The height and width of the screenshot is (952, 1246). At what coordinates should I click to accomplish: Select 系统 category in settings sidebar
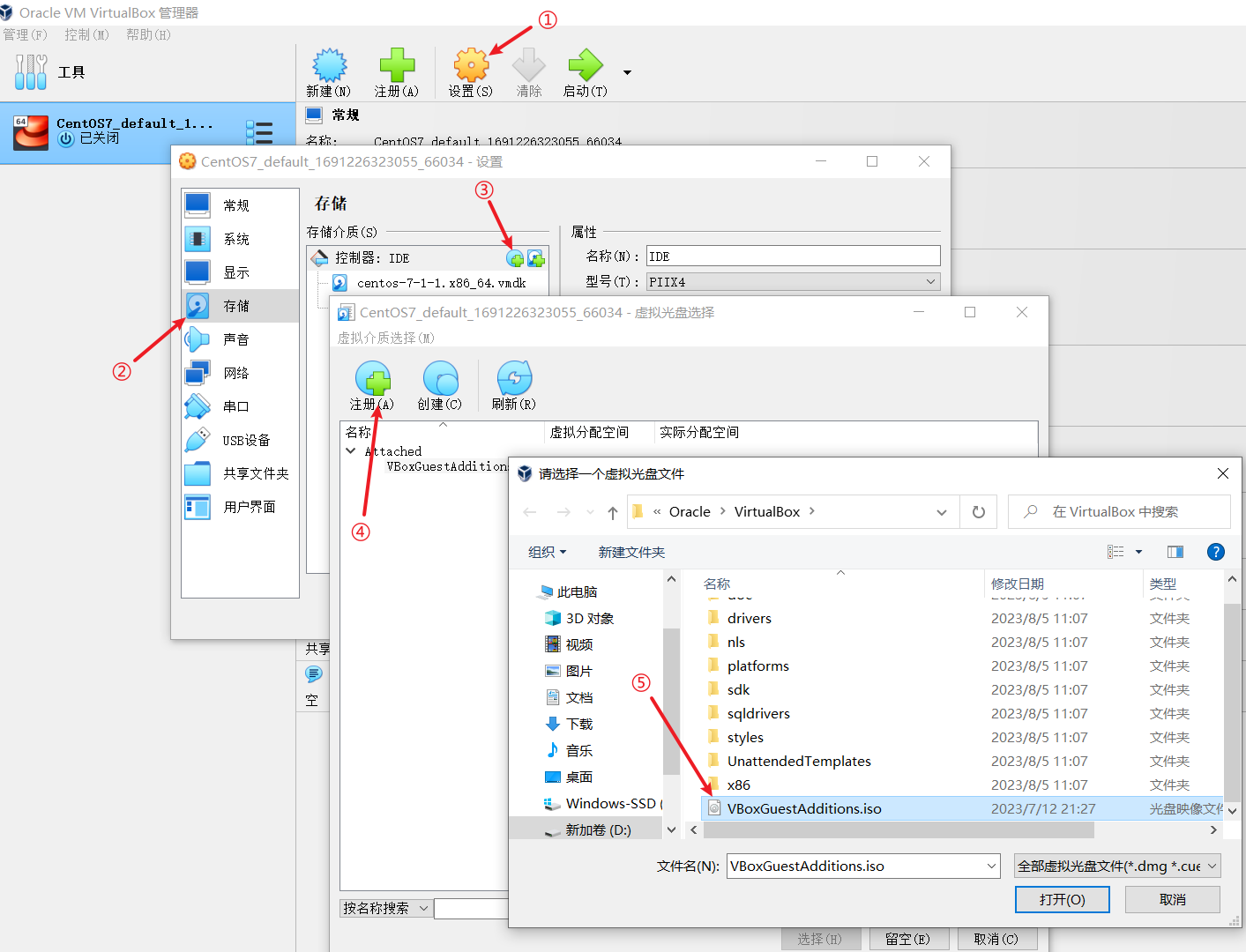click(240, 239)
